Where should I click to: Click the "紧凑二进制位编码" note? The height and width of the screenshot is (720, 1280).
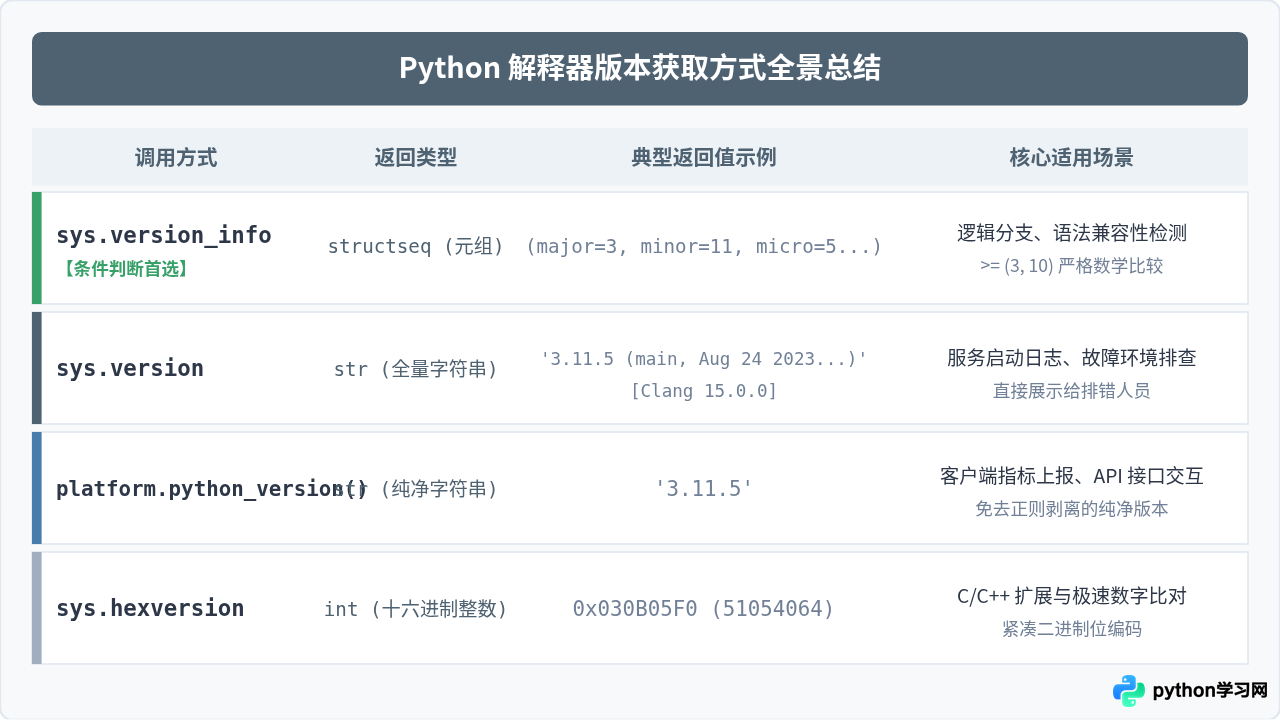1072,628
